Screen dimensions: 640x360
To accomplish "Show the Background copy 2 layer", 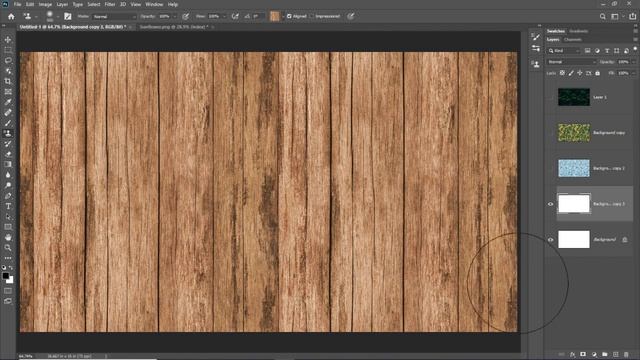I will click(550, 169).
